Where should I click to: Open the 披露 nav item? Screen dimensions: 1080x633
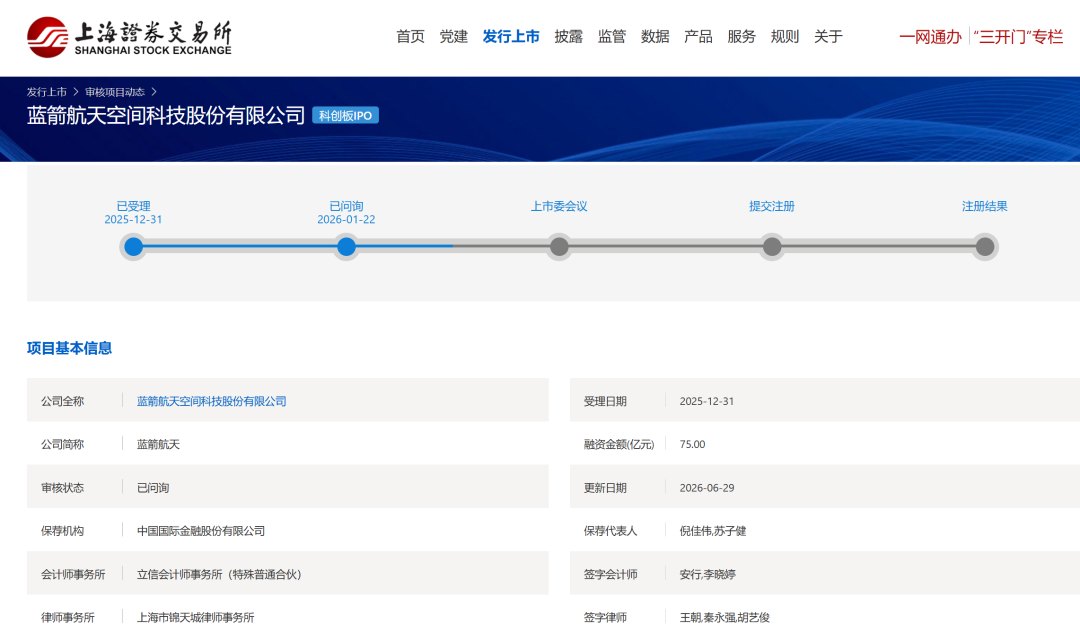[x=568, y=37]
